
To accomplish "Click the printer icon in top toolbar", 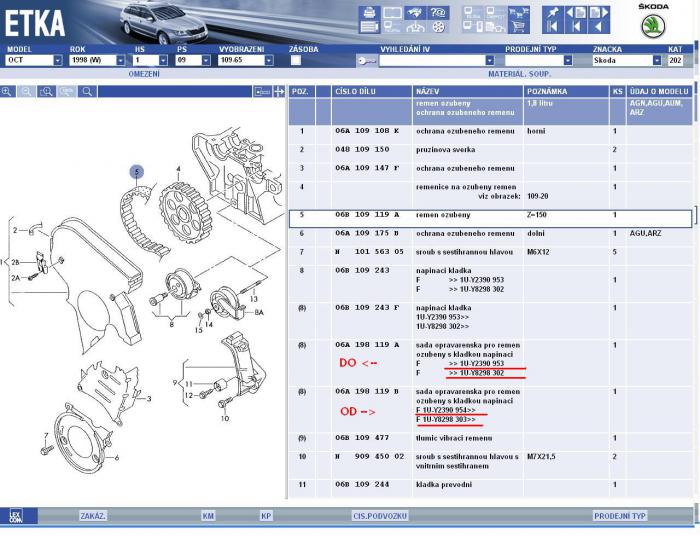I will coord(368,13).
